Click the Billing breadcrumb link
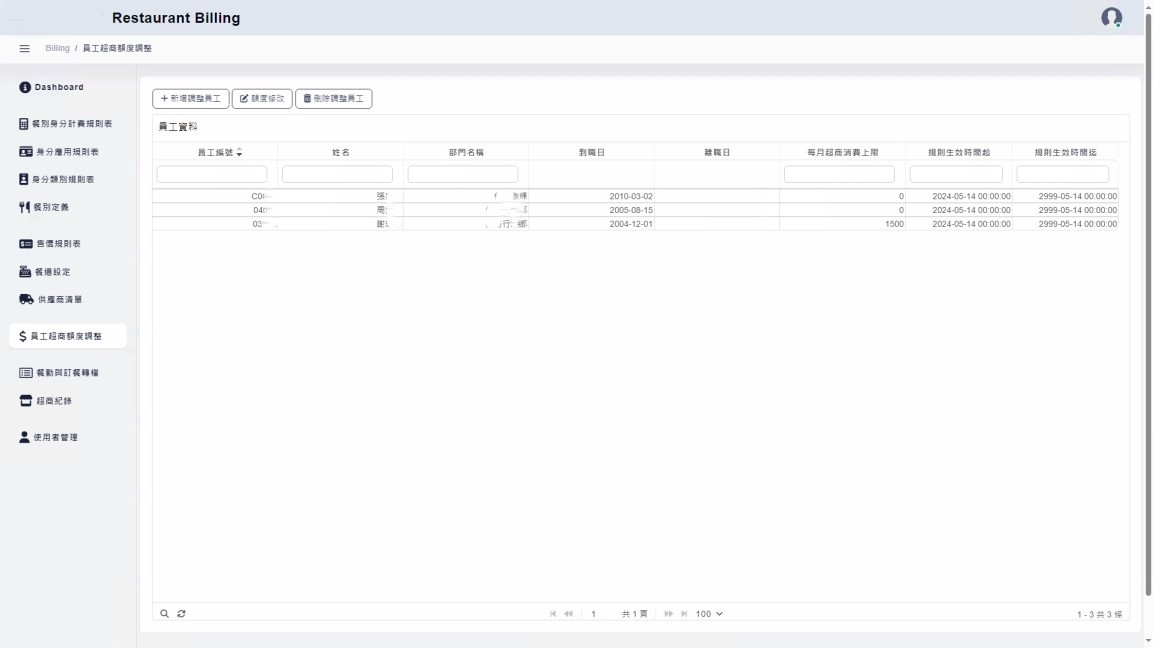 pyautogui.click(x=57, y=49)
